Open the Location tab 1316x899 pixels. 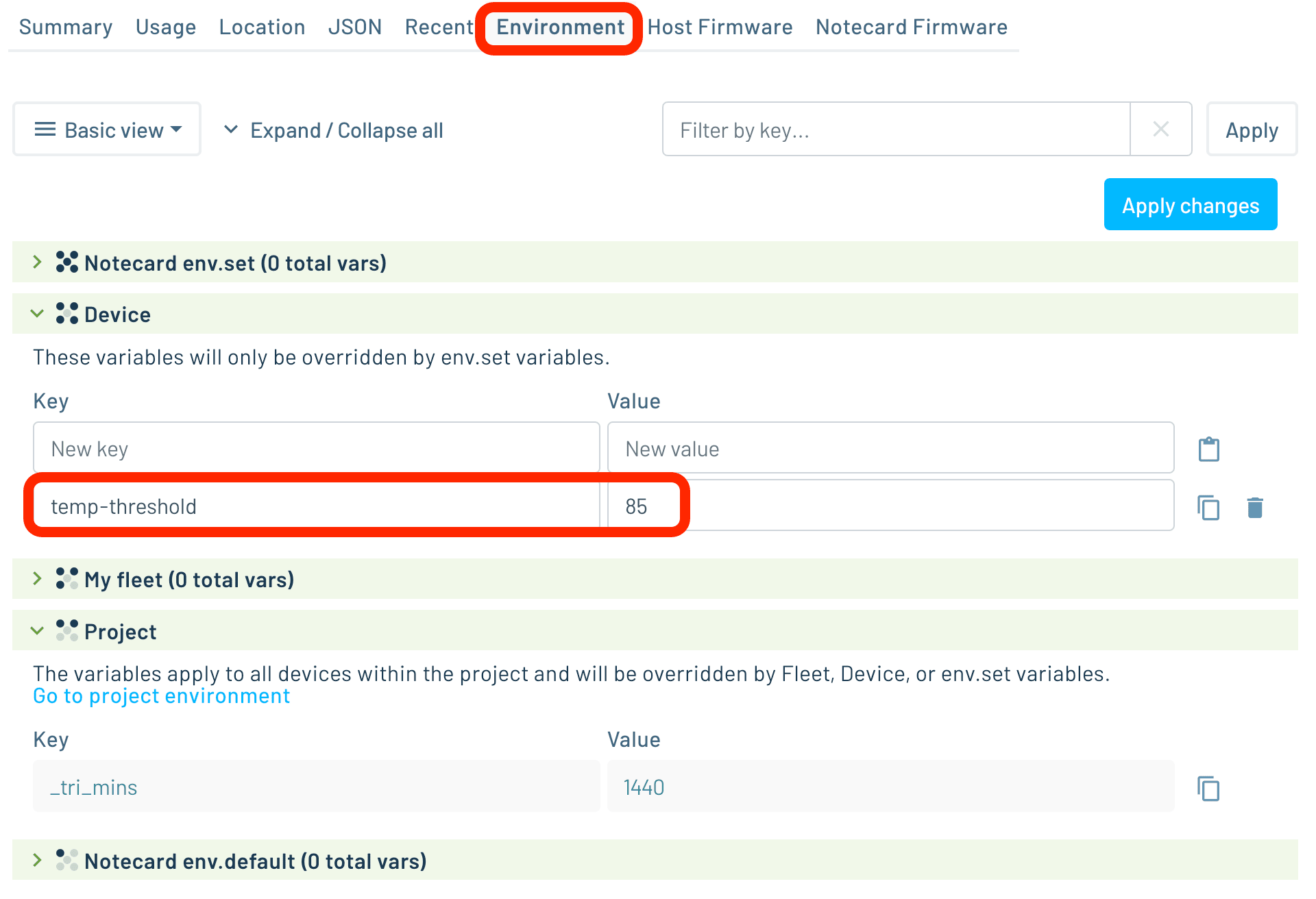pyautogui.click(x=262, y=27)
